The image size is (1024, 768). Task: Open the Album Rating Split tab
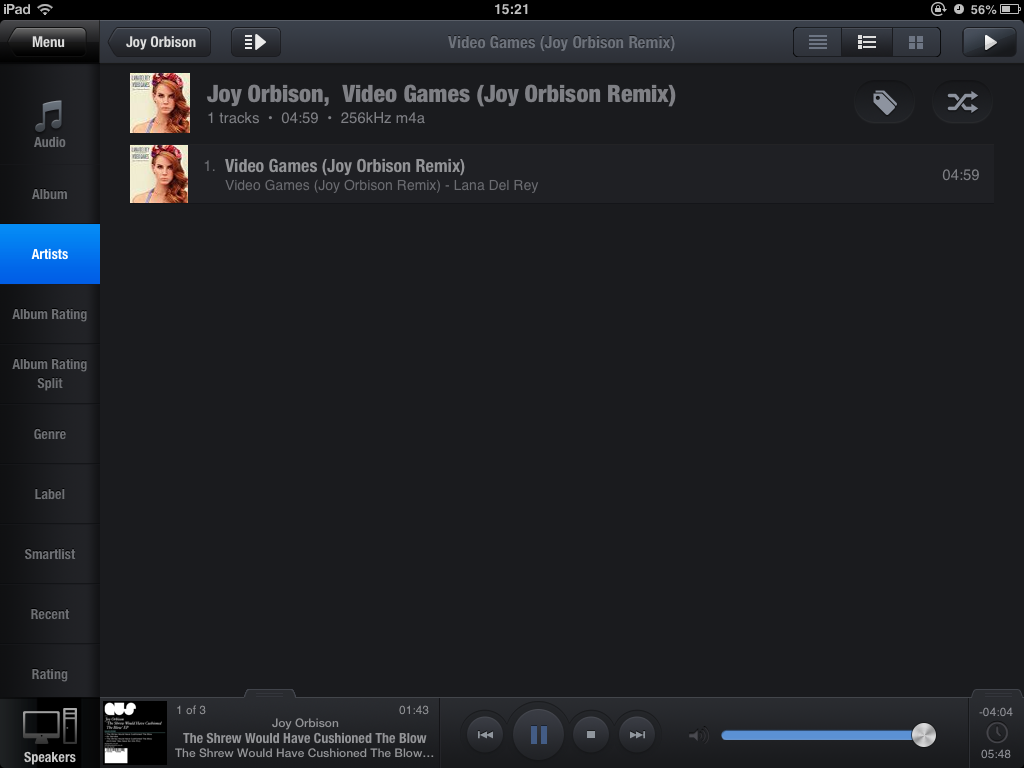click(x=50, y=374)
